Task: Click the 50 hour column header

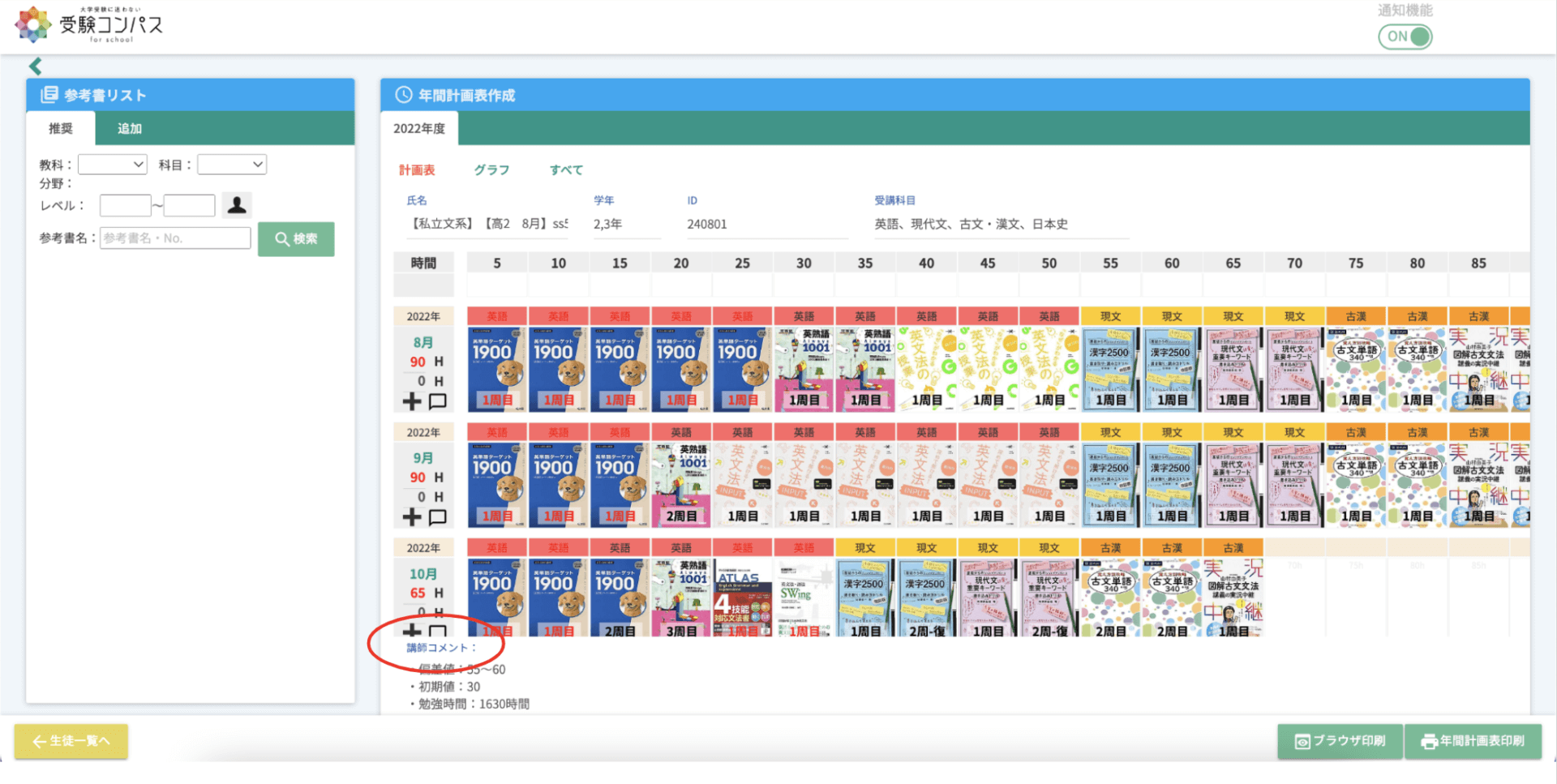Action: (1049, 263)
